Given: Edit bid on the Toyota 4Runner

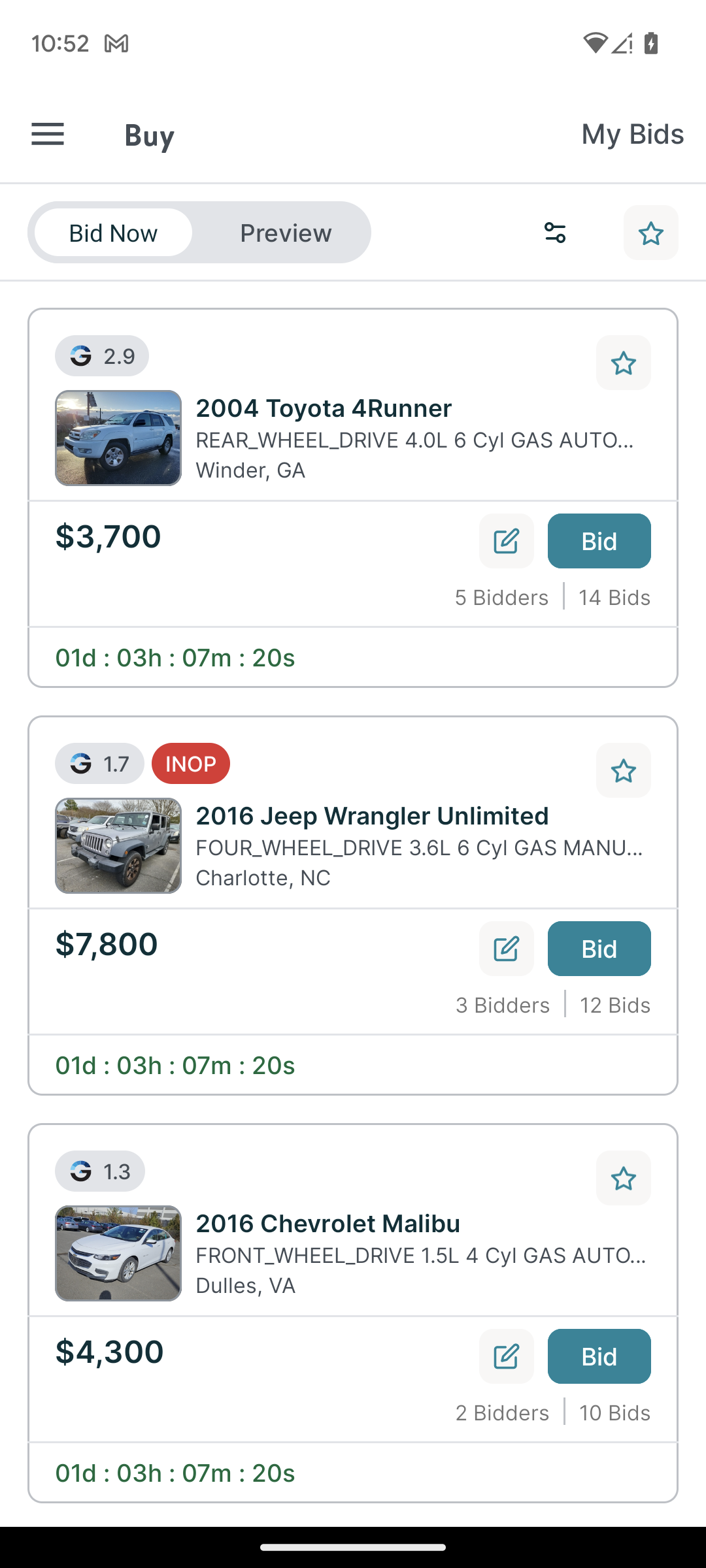Looking at the screenshot, I should [506, 541].
